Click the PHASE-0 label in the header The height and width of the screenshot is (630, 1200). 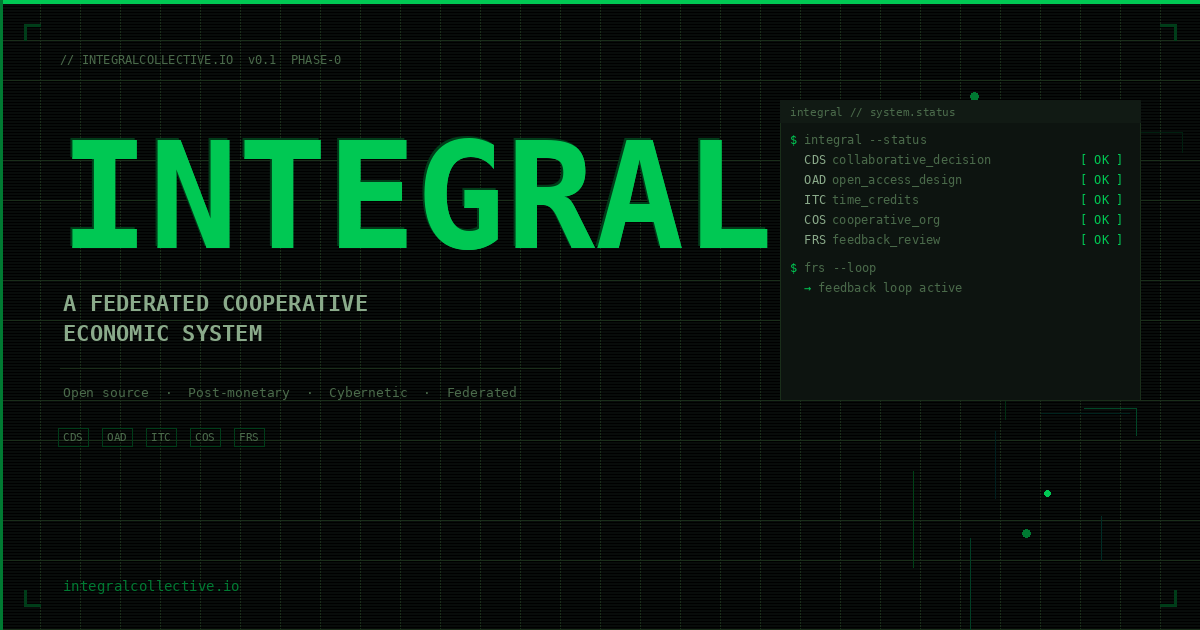(316, 60)
